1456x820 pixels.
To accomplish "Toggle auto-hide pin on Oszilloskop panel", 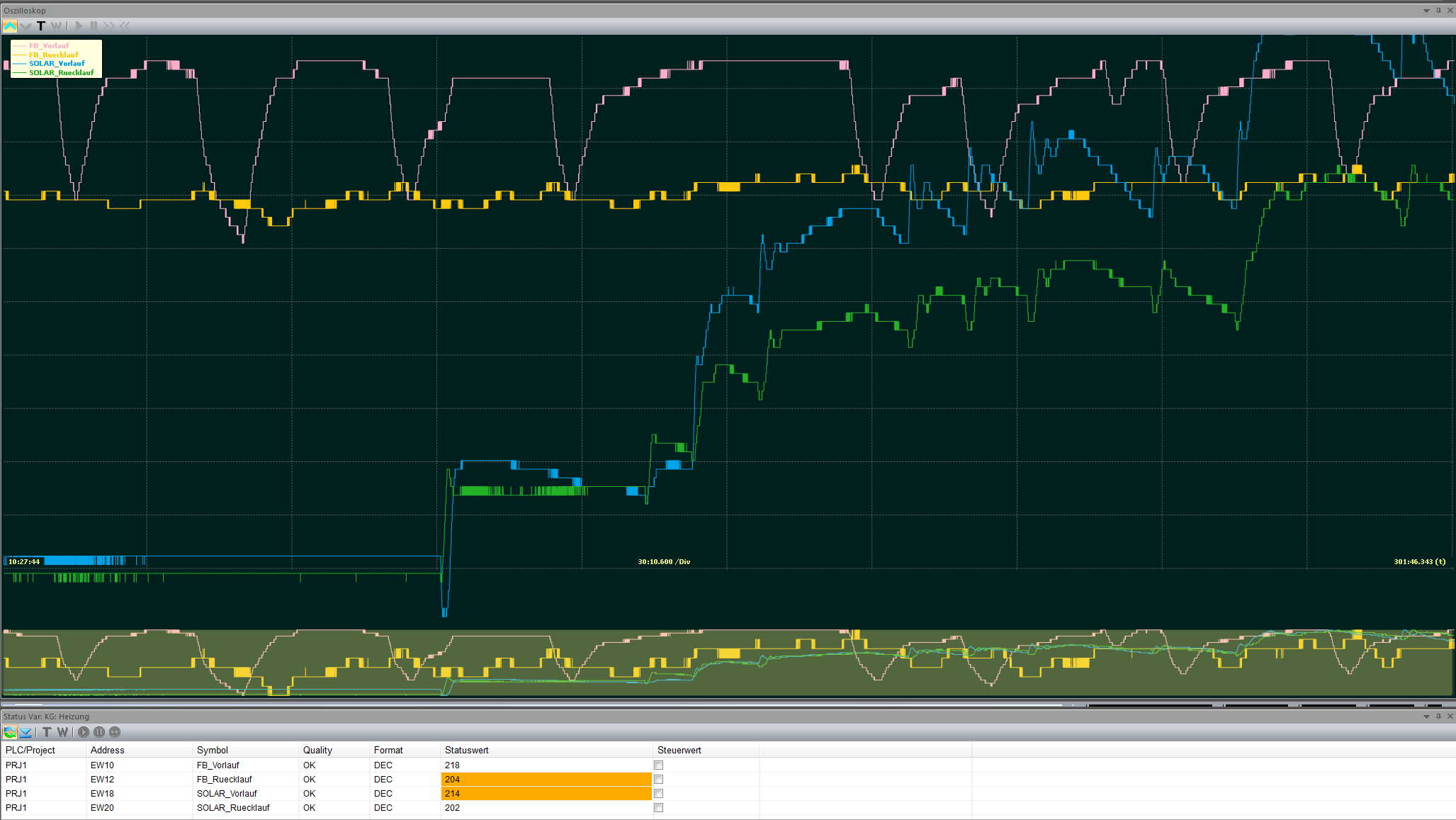I will coord(1438,11).
